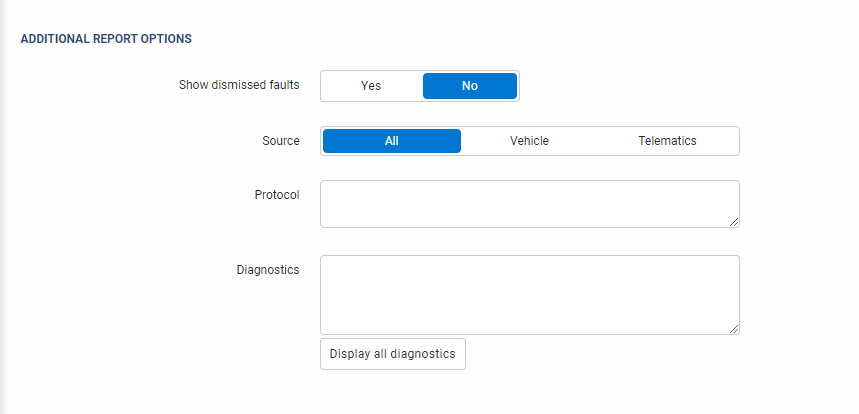Set Source filter to Telematics
This screenshot has width=859, height=414.
click(x=667, y=141)
